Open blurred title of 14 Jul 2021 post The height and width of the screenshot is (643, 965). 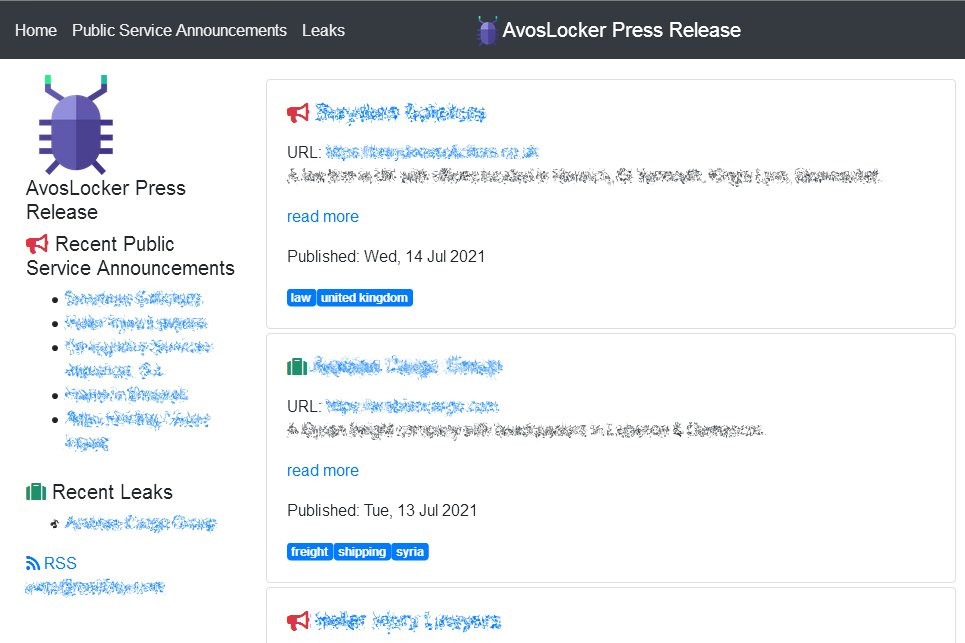401,113
